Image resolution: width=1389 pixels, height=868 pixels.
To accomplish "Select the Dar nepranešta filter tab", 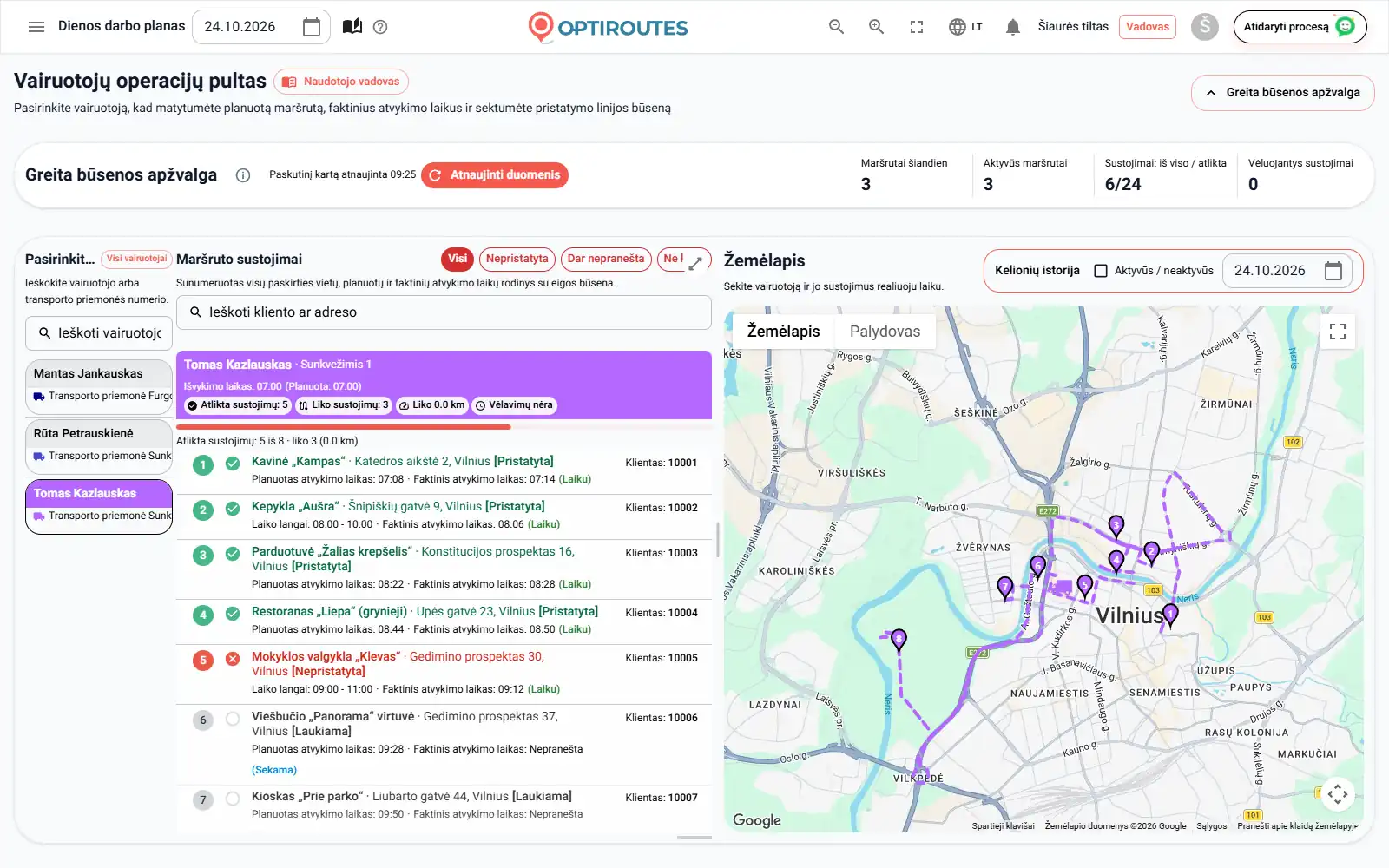I will (x=606, y=259).
